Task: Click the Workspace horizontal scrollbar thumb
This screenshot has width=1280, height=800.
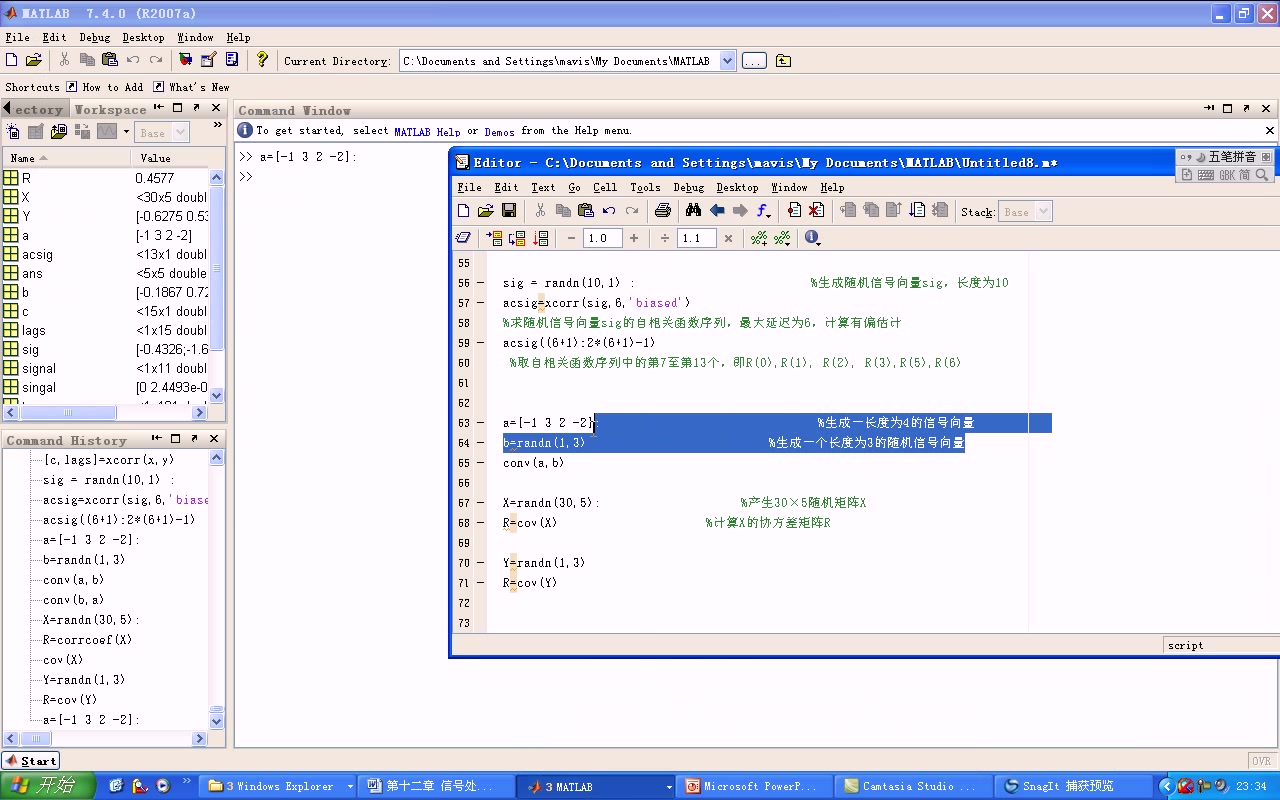Action: click(x=68, y=412)
